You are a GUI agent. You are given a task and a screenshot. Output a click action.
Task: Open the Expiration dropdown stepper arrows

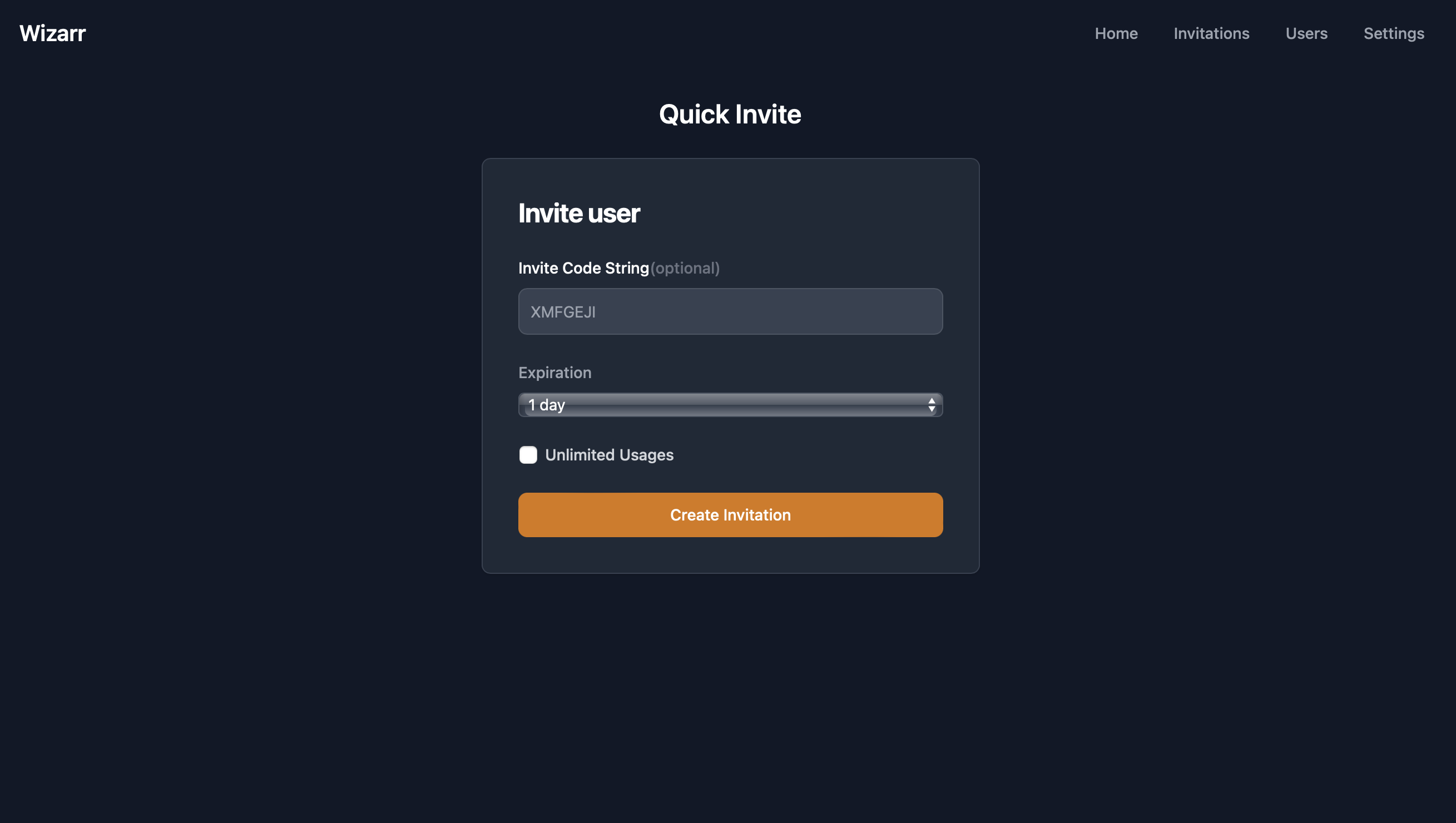[930, 405]
